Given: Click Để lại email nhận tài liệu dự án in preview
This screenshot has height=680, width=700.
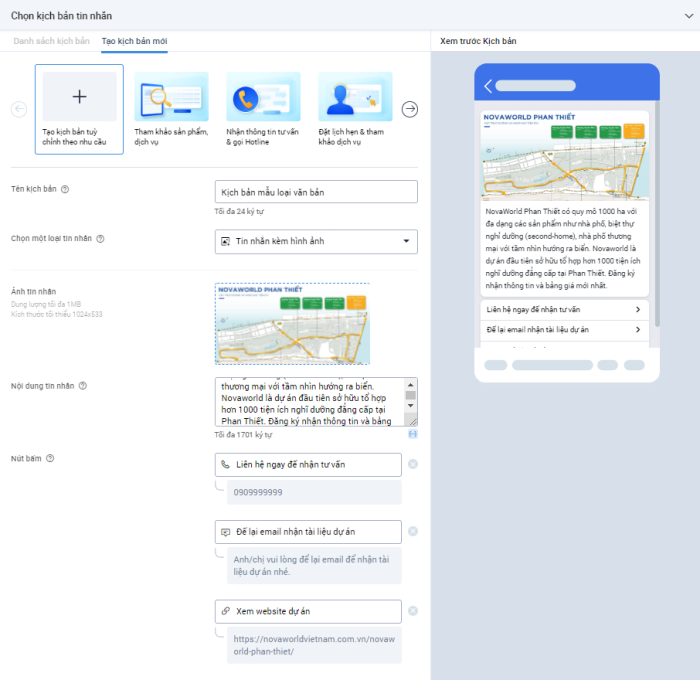Looking at the screenshot, I should (564, 330).
